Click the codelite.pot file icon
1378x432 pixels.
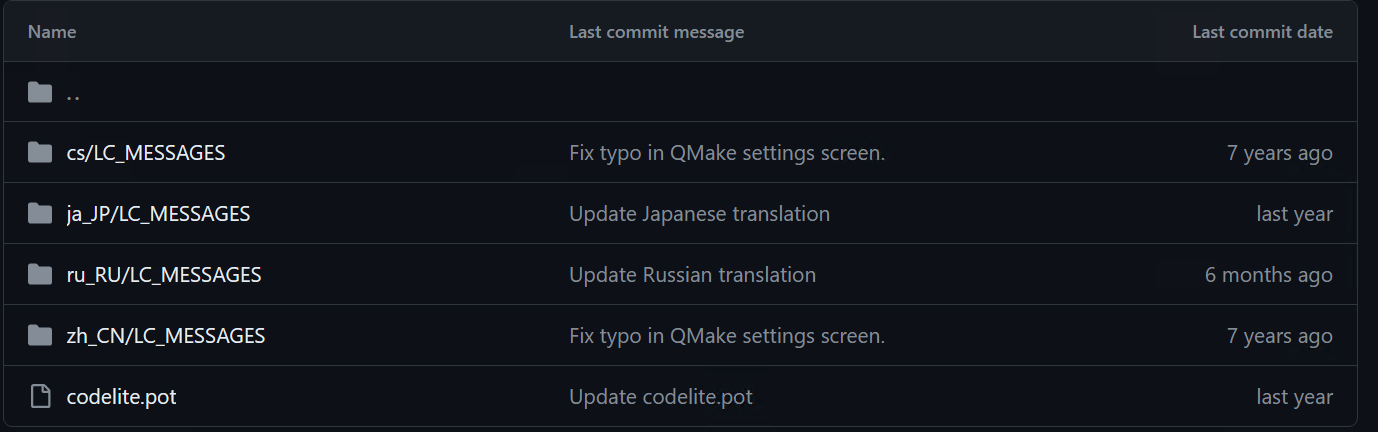(40, 397)
